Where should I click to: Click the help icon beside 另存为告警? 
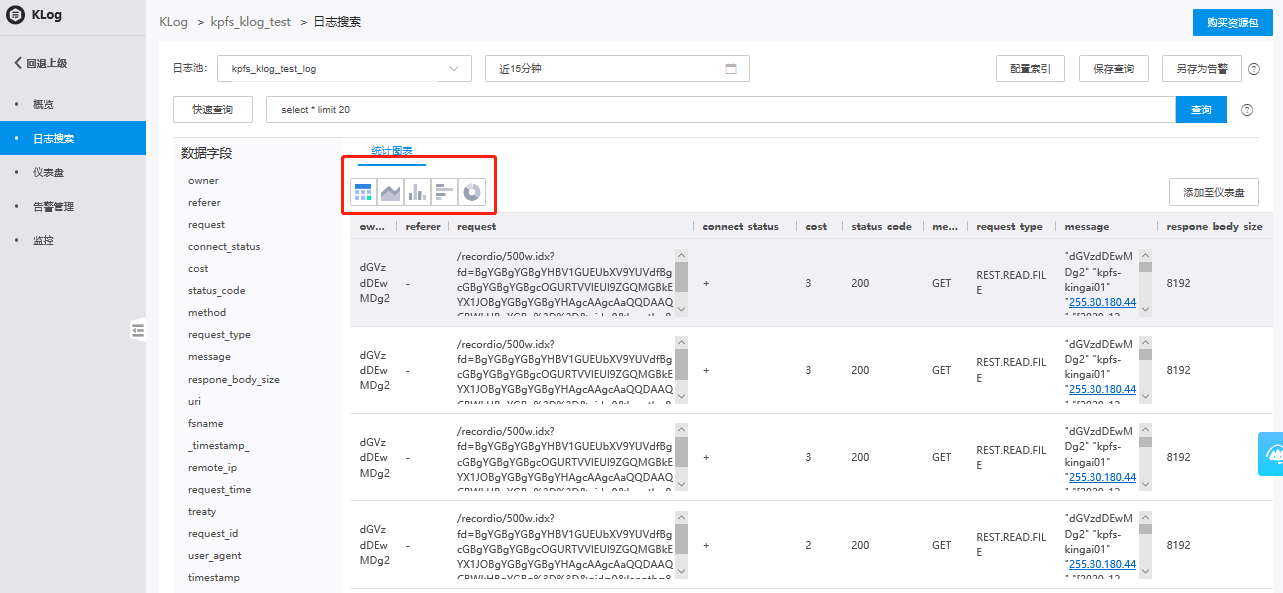1254,69
